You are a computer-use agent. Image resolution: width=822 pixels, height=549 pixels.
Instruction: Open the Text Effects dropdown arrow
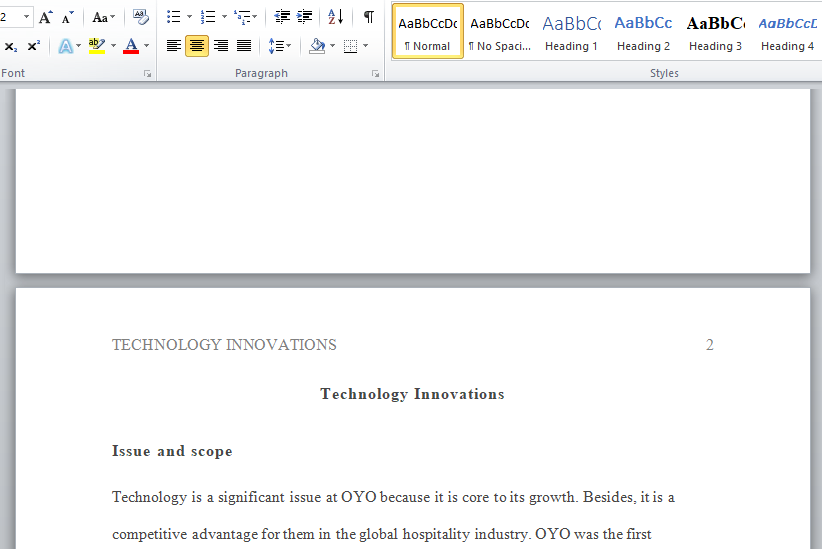[79, 46]
